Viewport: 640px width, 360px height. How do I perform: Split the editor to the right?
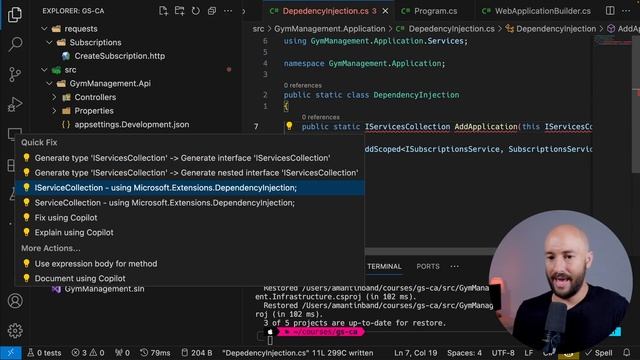pos(610,11)
